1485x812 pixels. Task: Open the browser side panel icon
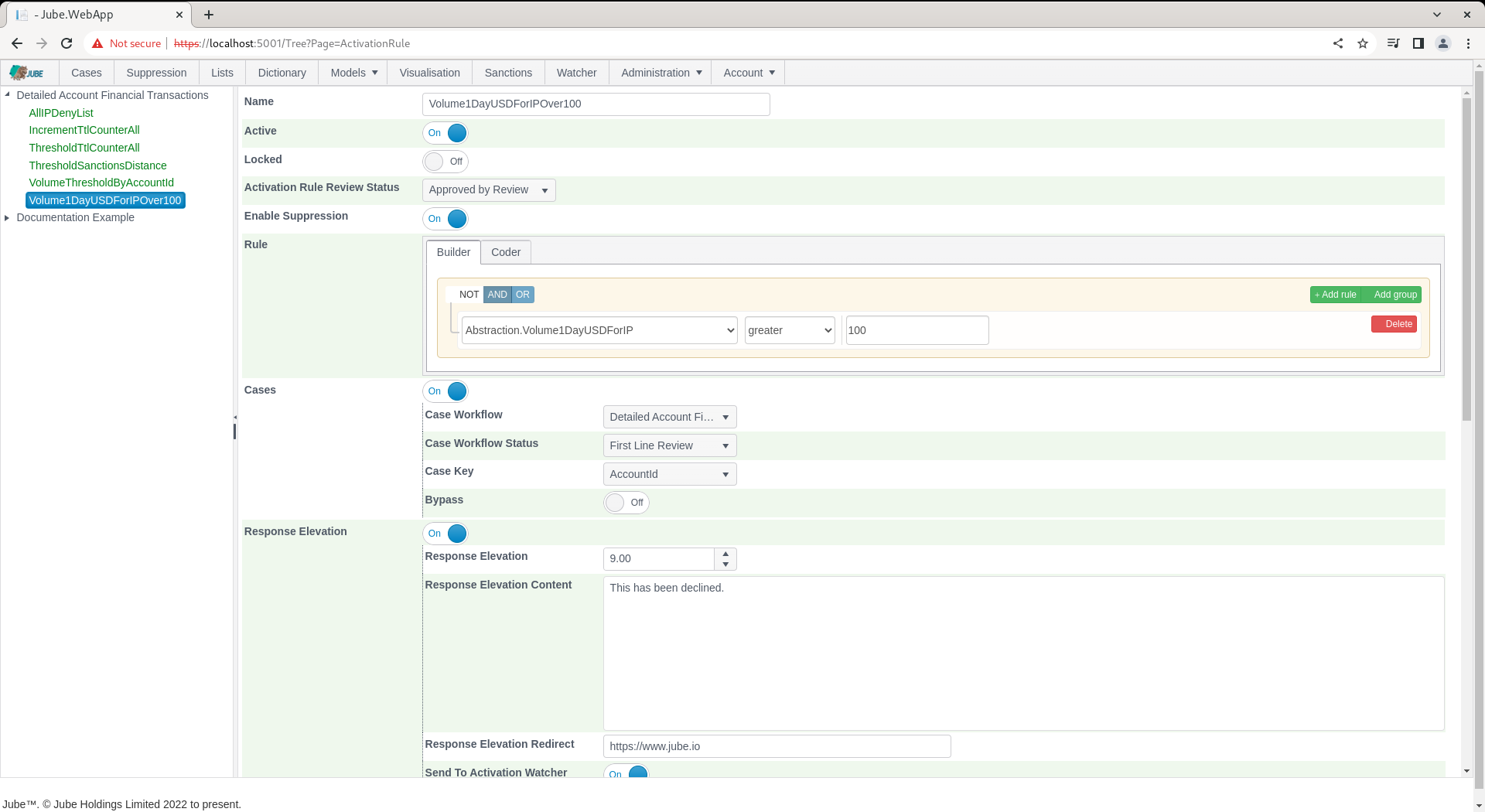click(1418, 43)
